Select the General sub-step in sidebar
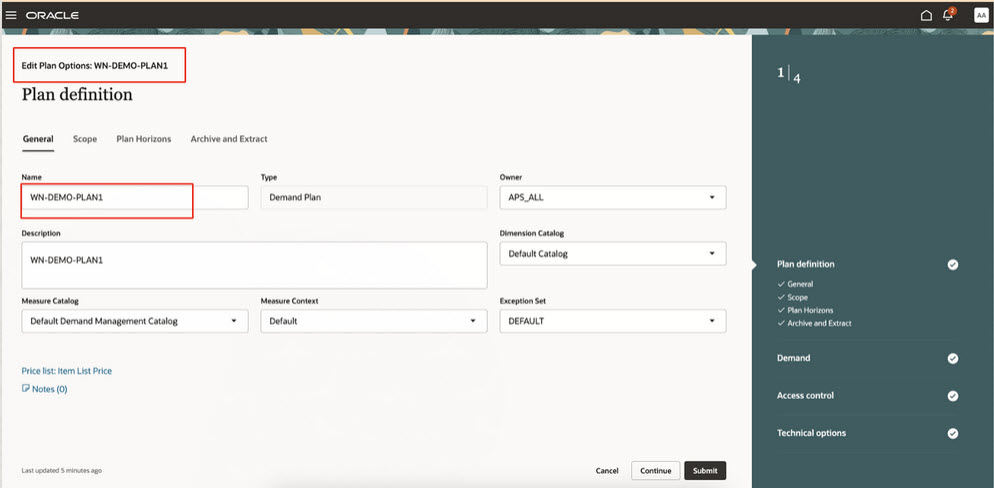The image size is (994, 488). point(800,284)
